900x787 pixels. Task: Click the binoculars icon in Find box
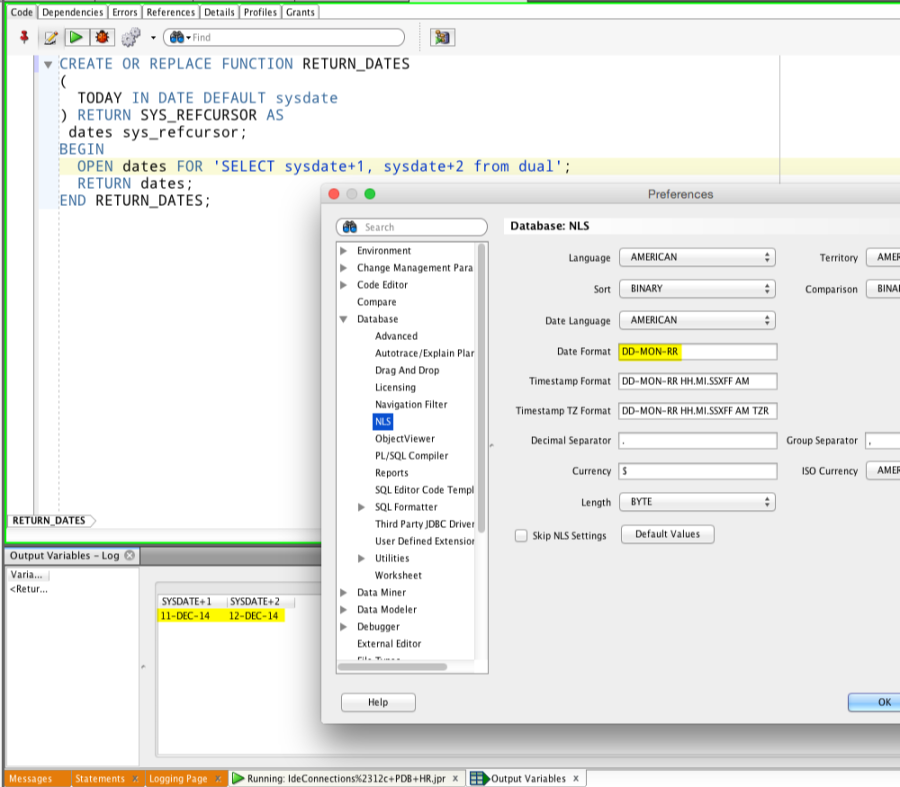point(177,38)
